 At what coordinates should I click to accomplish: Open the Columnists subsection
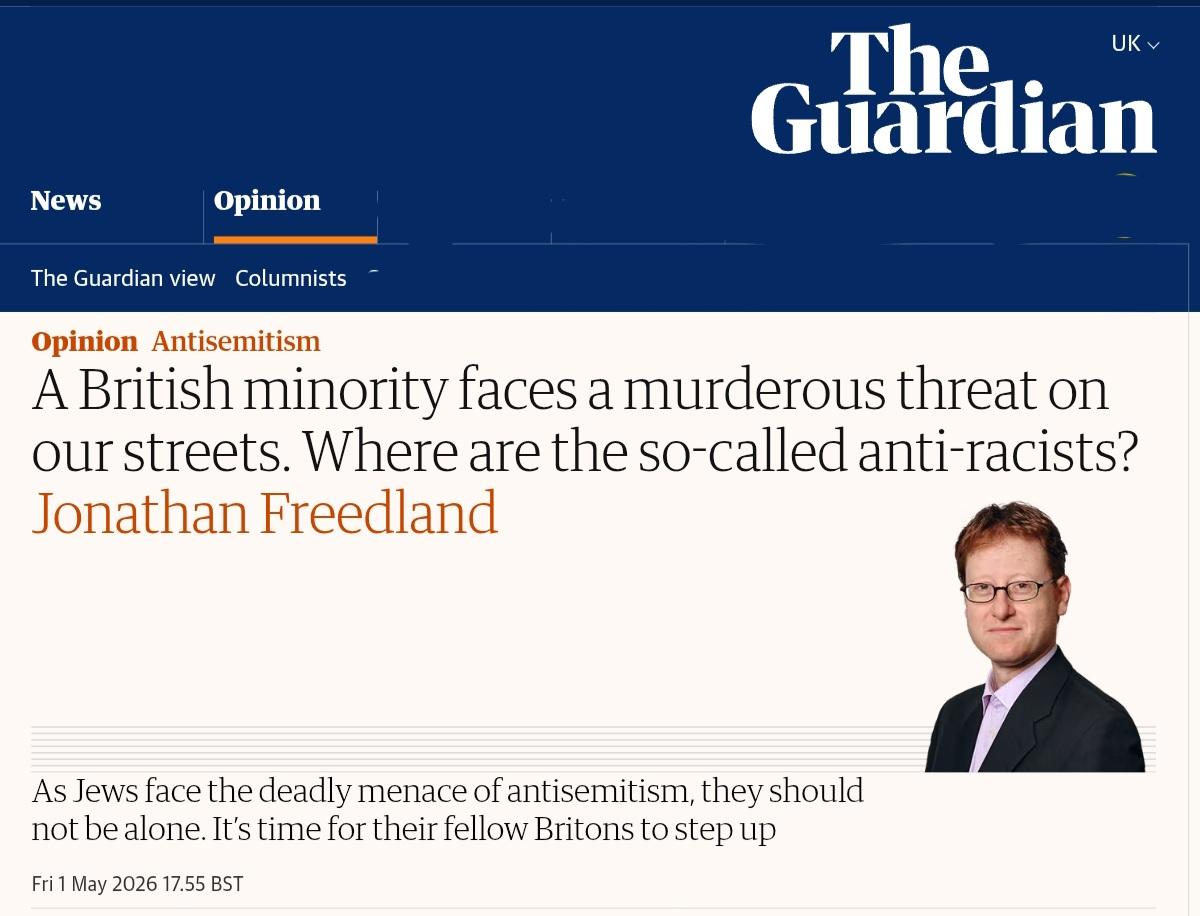291,278
